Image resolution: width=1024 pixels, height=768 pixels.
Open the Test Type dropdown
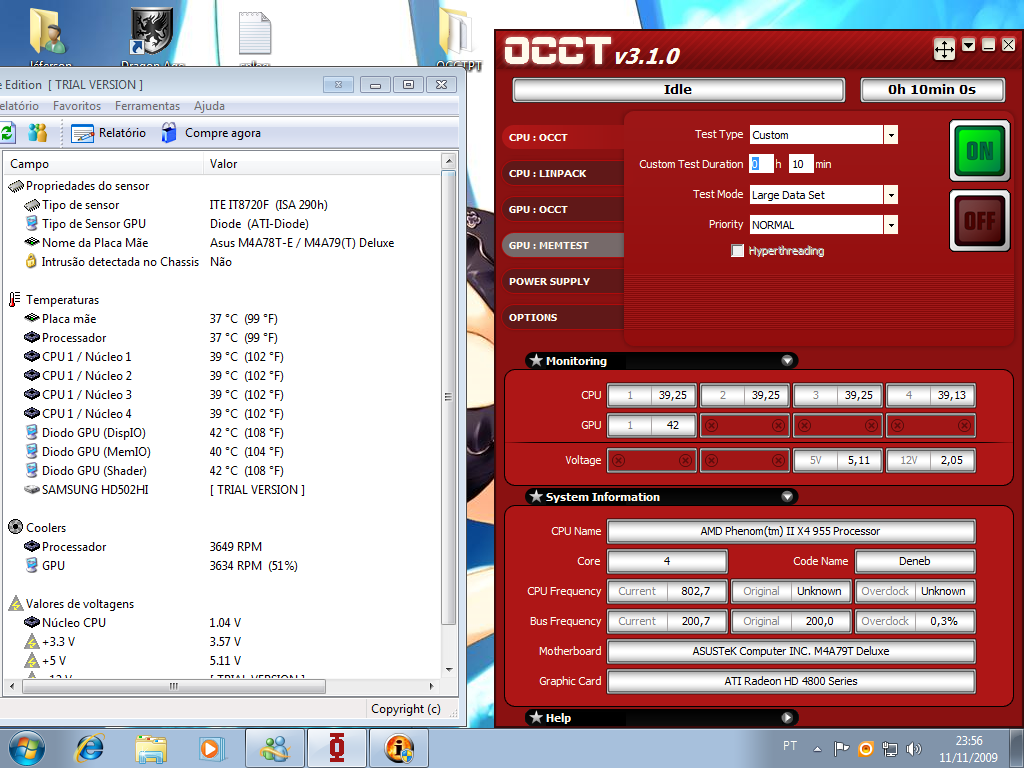coord(890,135)
